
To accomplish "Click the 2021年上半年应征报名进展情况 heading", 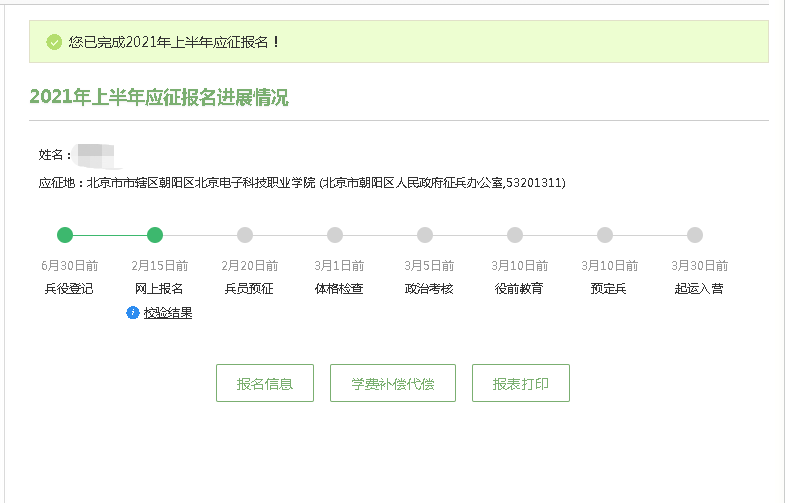I will pos(159,97).
